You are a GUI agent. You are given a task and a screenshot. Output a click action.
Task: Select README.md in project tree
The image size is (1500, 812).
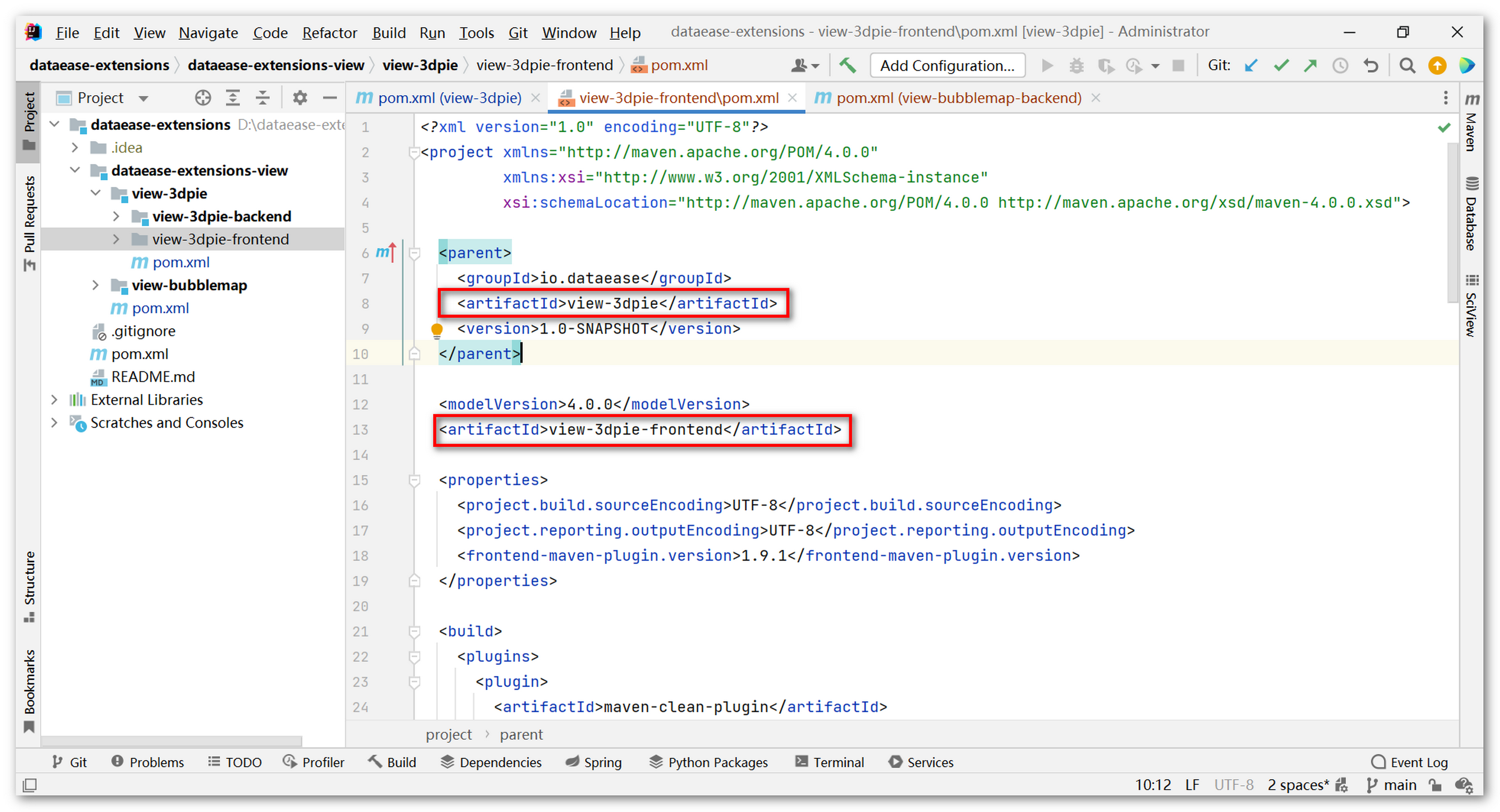(x=152, y=377)
